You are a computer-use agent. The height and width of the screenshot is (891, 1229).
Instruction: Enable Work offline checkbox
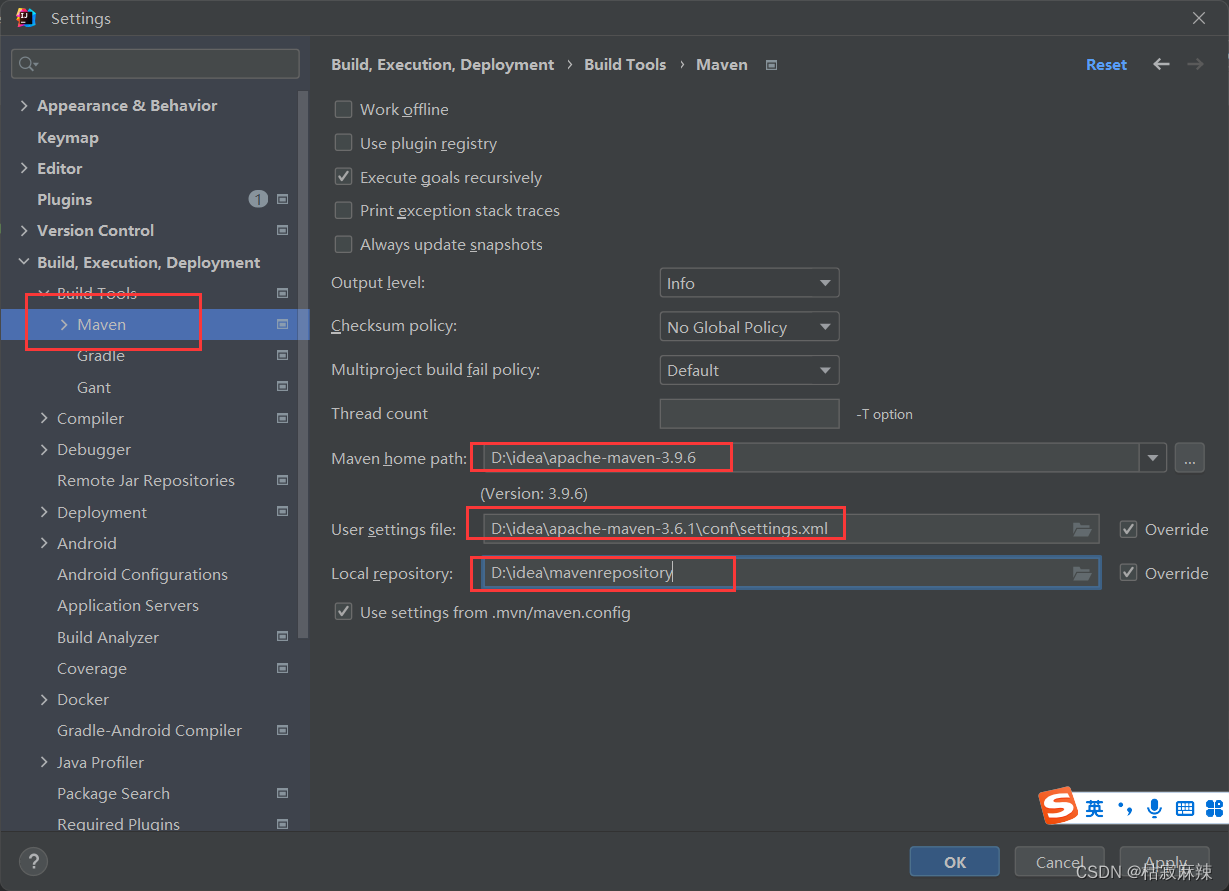tap(343, 109)
